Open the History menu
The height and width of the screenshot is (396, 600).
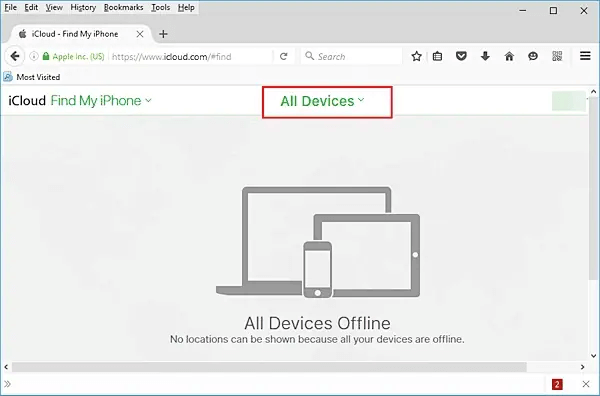click(x=83, y=7)
